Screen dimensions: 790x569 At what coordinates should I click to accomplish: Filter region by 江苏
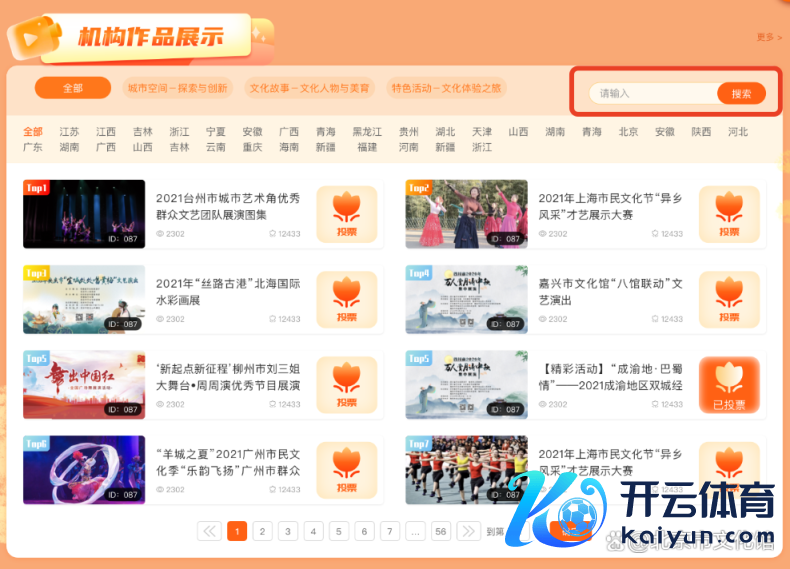tap(69, 132)
